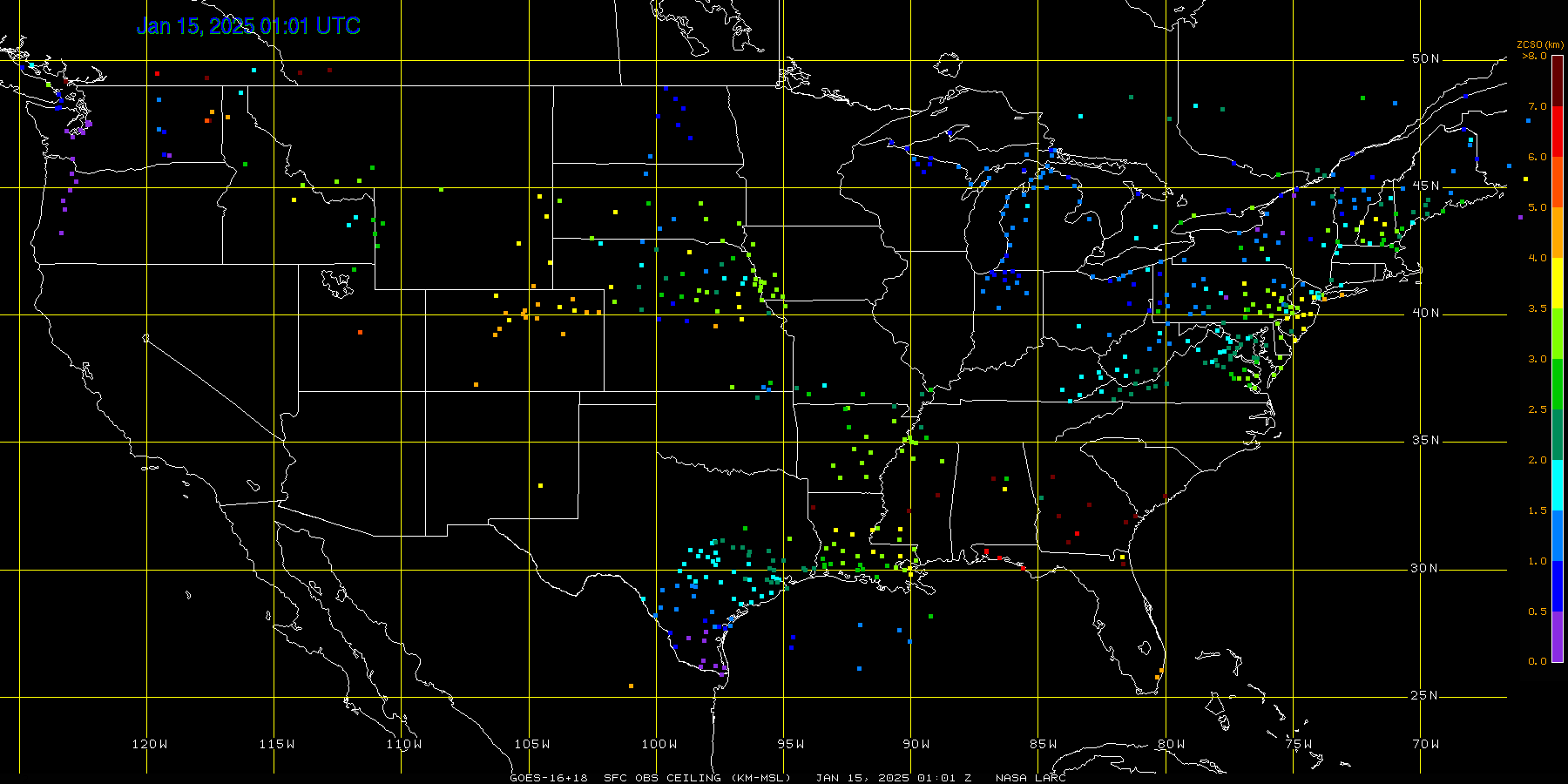1568x784 pixels.
Task: Click the '>8.0' legend label
Action: pyautogui.click(x=1534, y=56)
